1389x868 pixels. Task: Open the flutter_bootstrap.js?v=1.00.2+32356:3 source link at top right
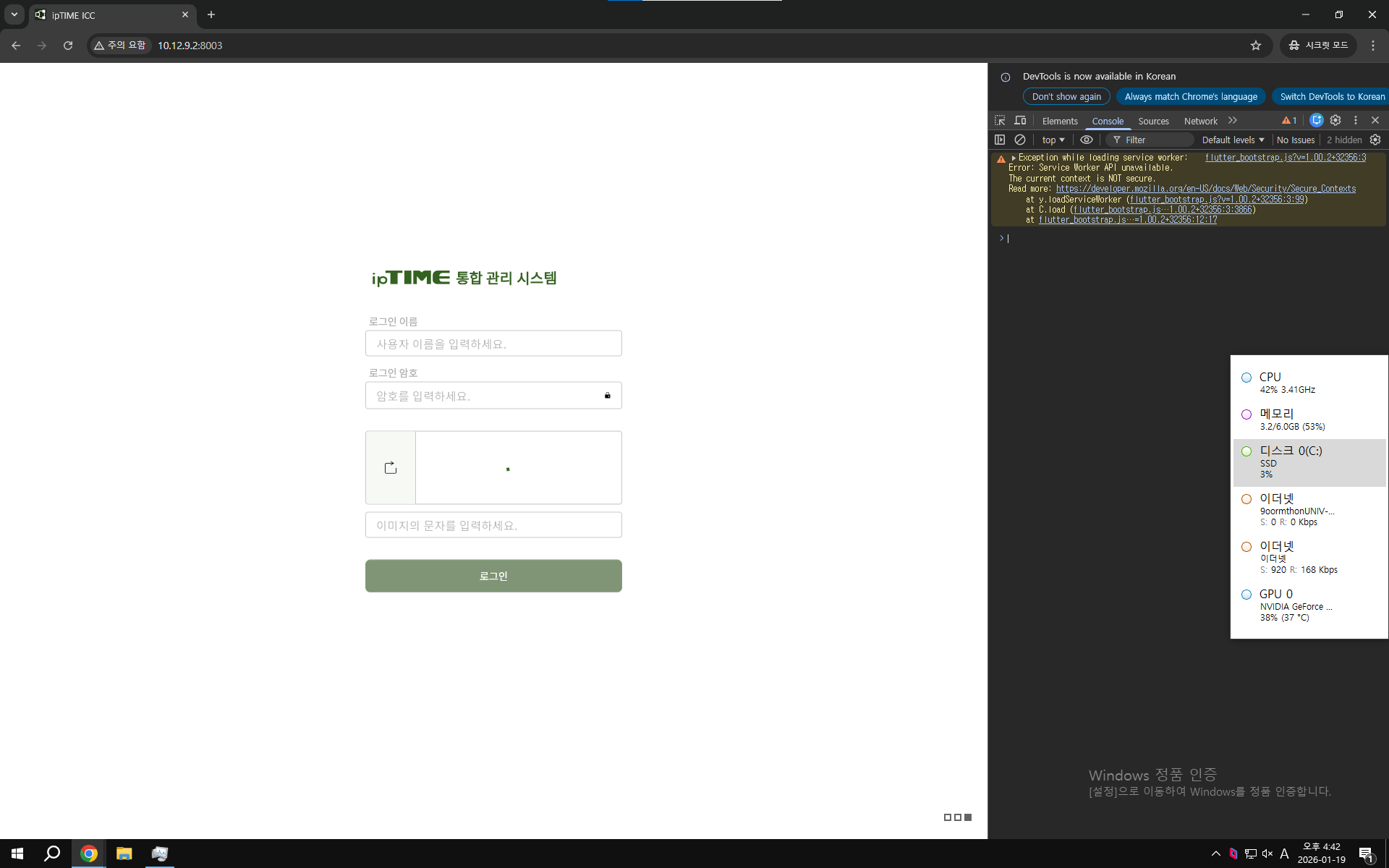[x=1286, y=158]
